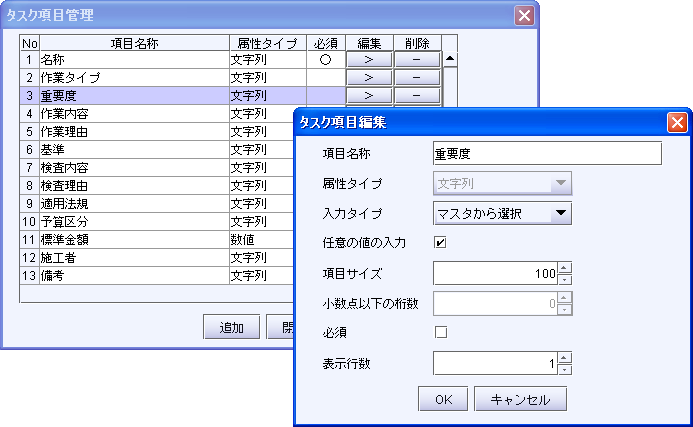Click the edit arrow button for 名称 row

click(x=369, y=59)
